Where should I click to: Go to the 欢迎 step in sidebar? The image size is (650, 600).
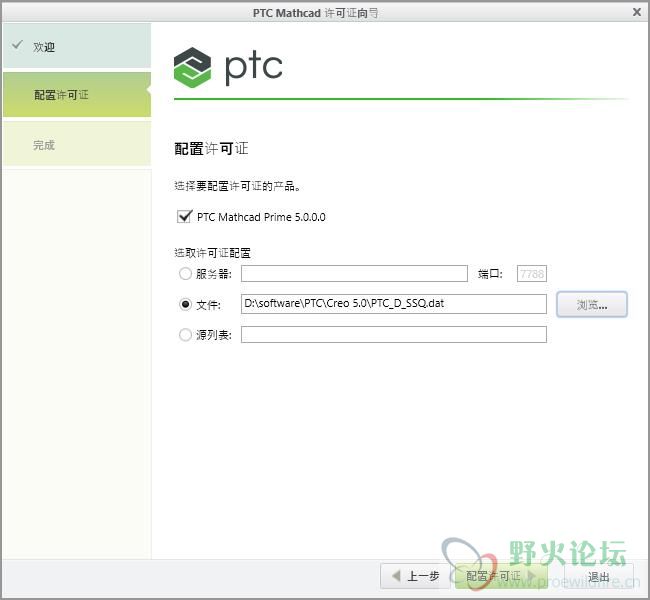click(x=77, y=46)
